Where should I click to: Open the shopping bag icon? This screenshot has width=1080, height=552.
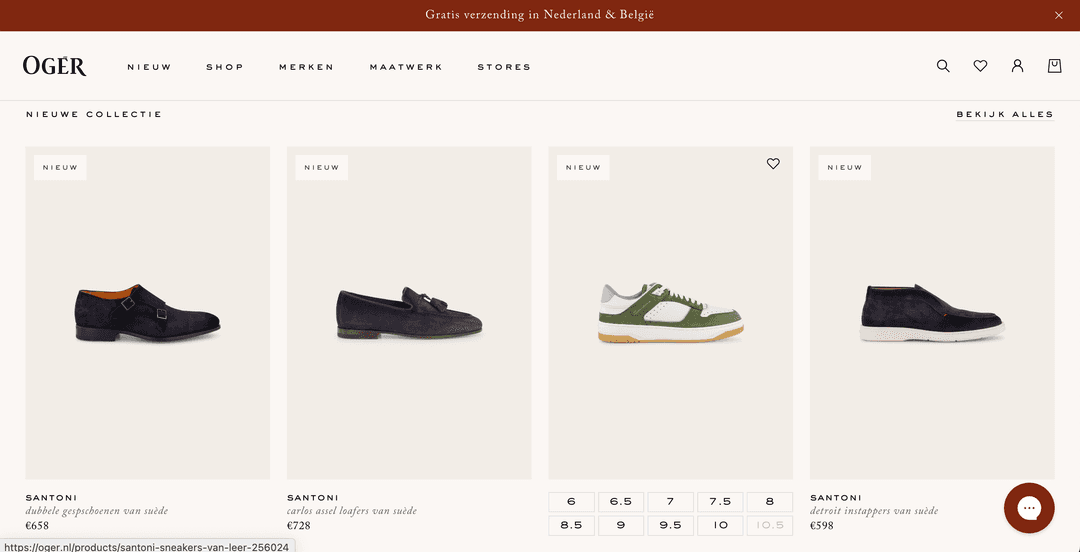click(1055, 66)
